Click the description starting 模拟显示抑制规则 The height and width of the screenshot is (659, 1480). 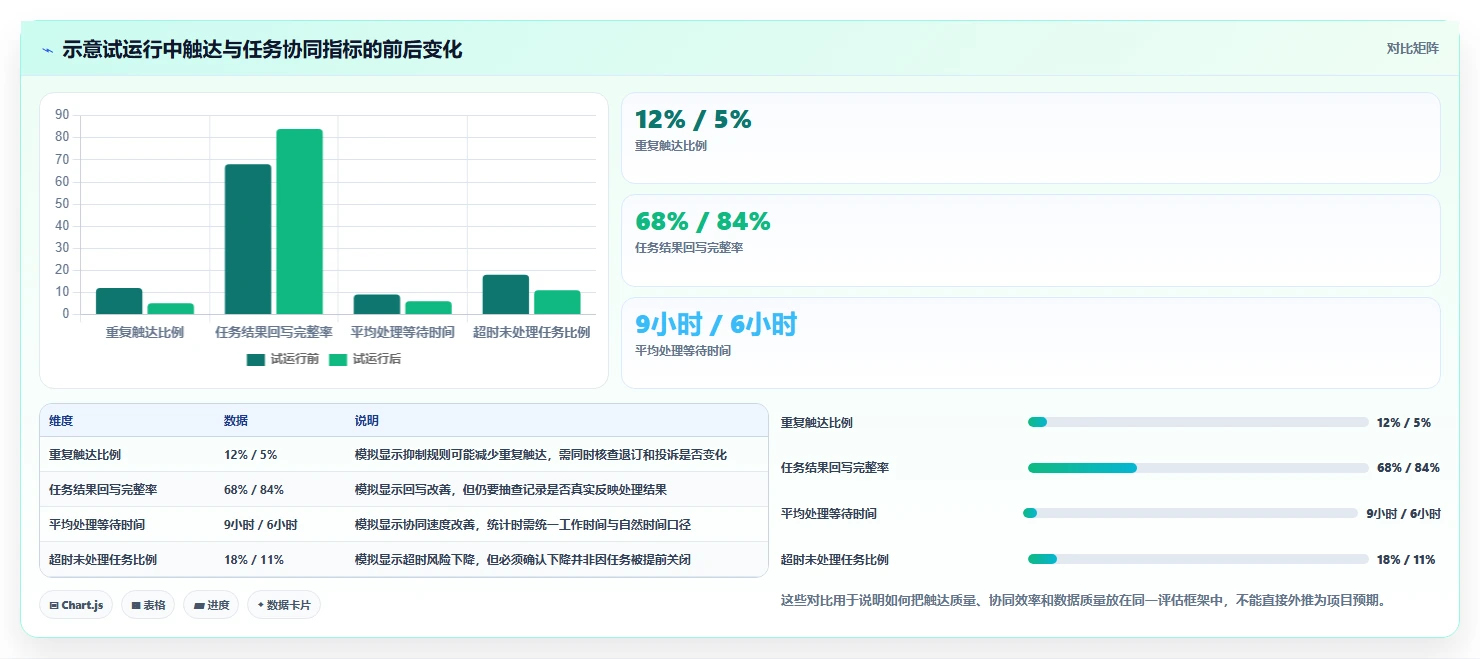(541, 455)
